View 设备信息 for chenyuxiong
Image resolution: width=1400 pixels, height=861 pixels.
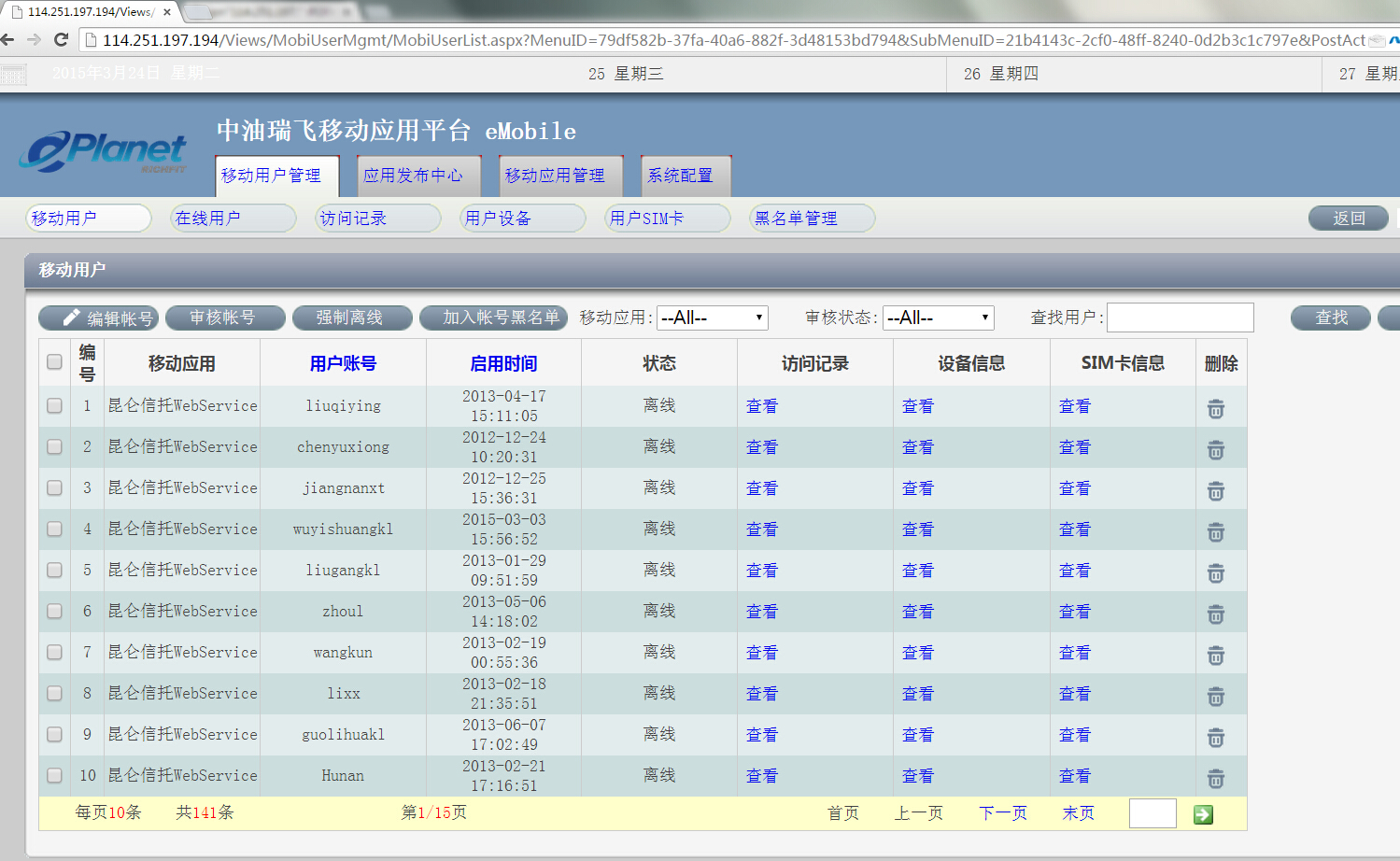click(918, 447)
